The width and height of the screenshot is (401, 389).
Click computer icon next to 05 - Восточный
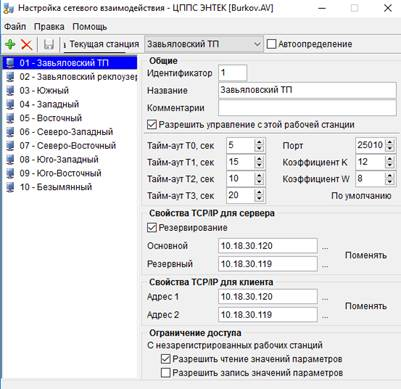click(10, 118)
